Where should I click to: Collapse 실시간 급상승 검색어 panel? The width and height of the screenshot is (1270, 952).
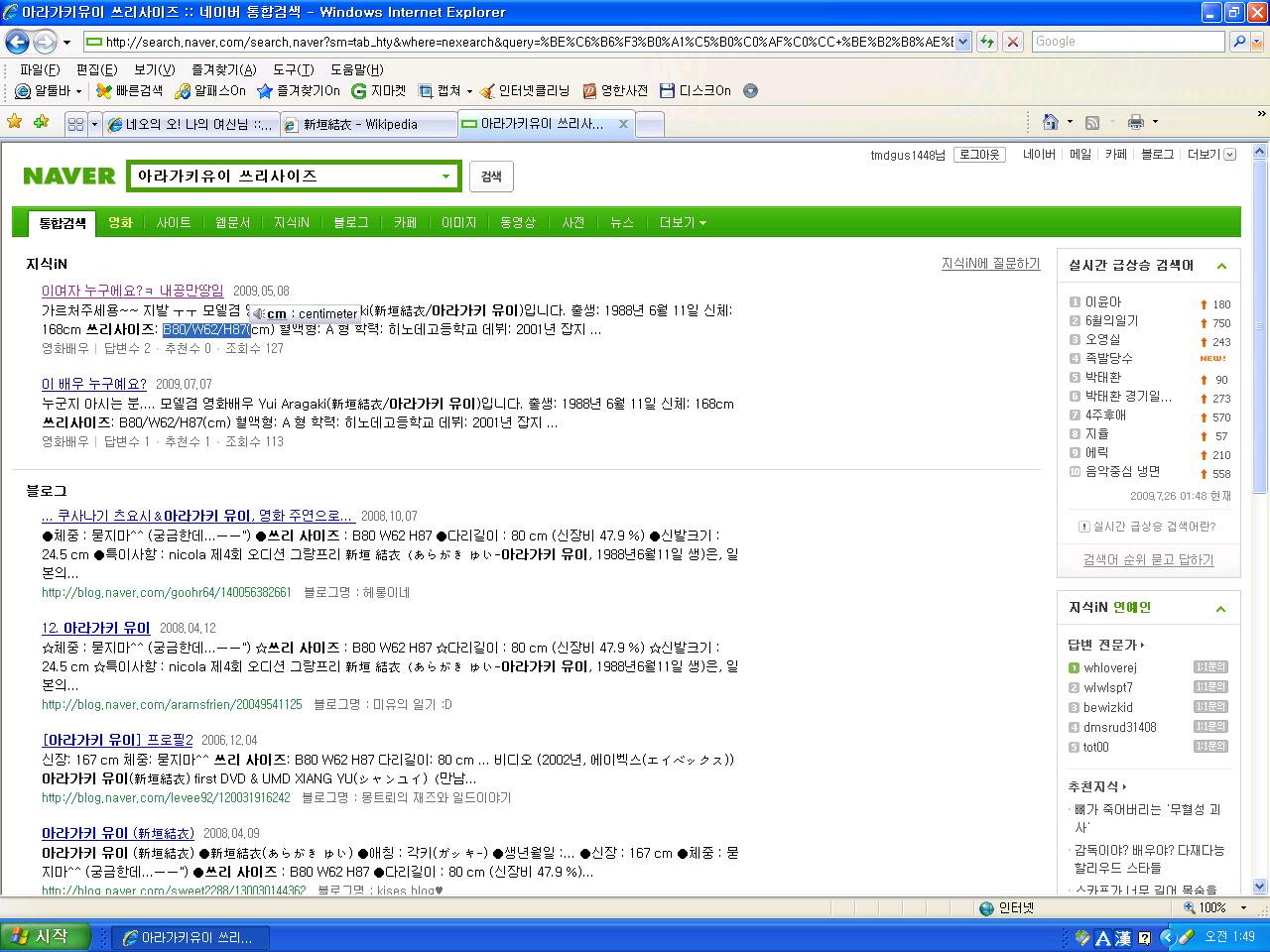pyautogui.click(x=1221, y=266)
